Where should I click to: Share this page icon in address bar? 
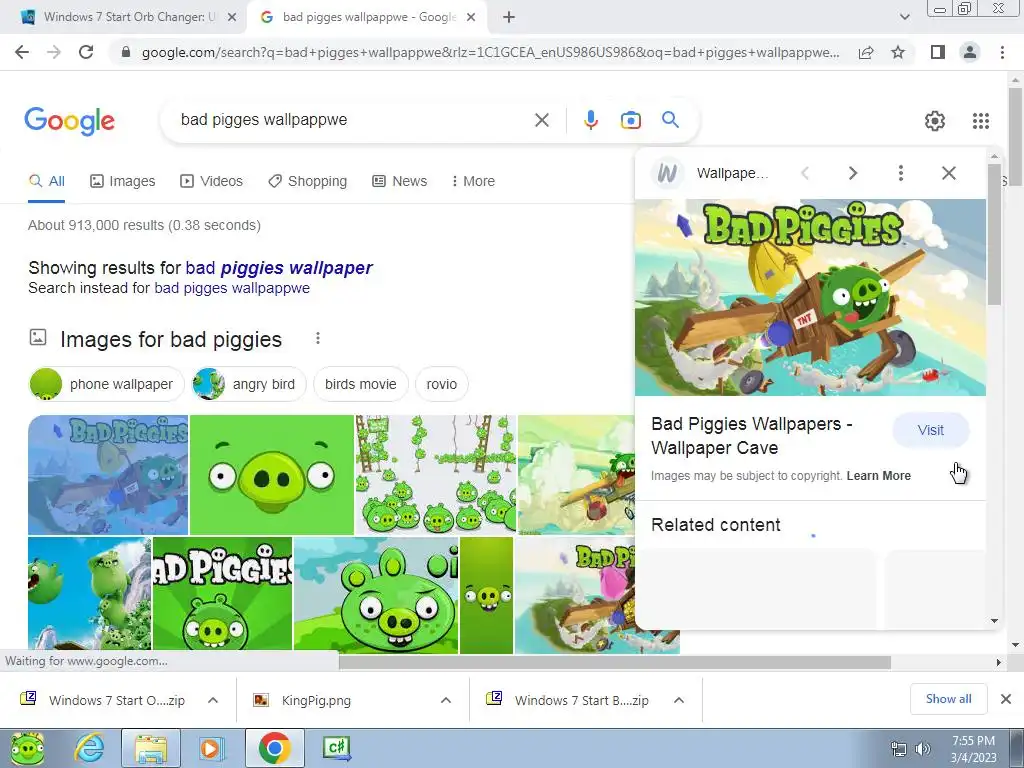[x=866, y=52]
